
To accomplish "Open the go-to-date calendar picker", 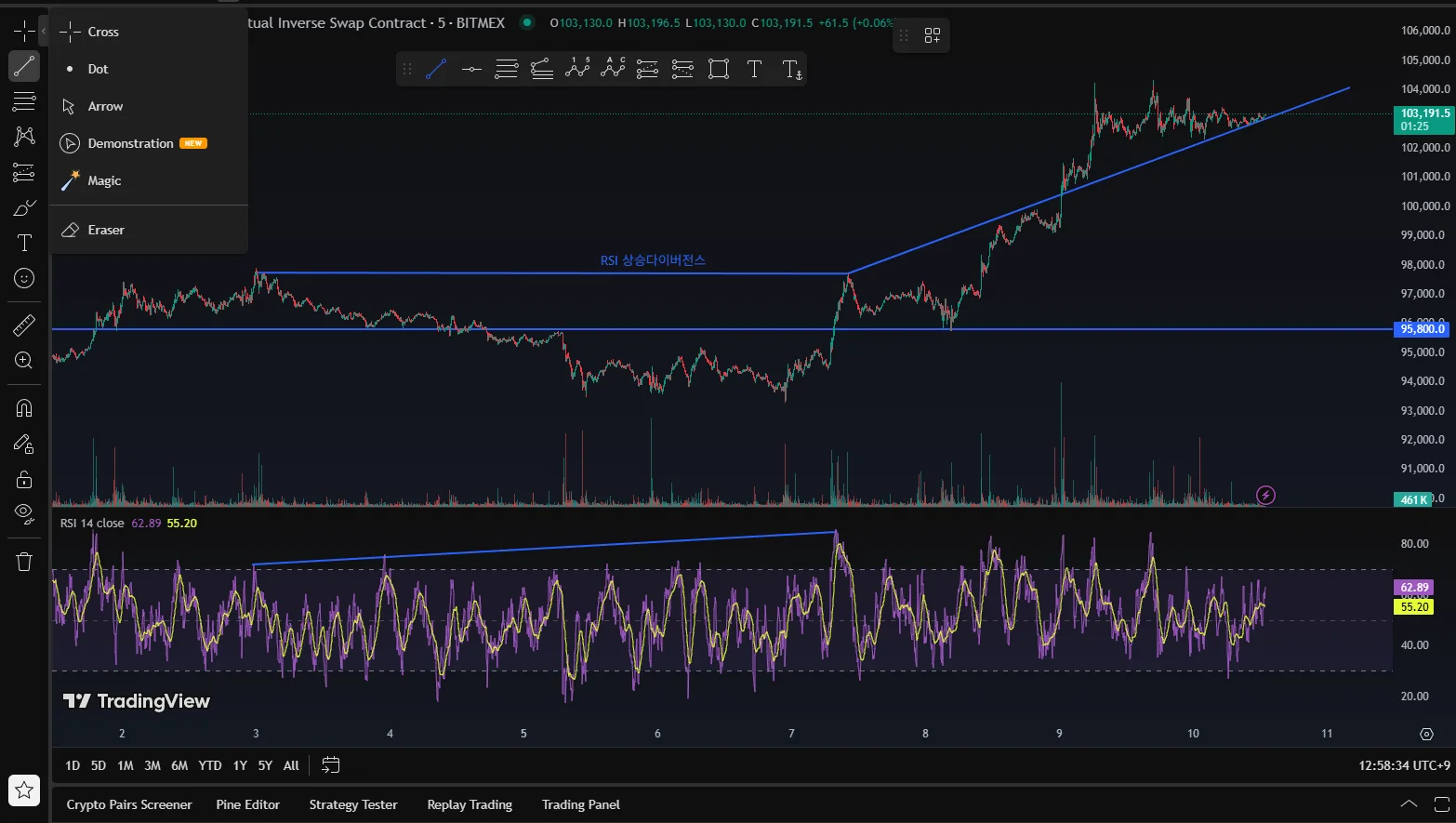I will tap(330, 765).
